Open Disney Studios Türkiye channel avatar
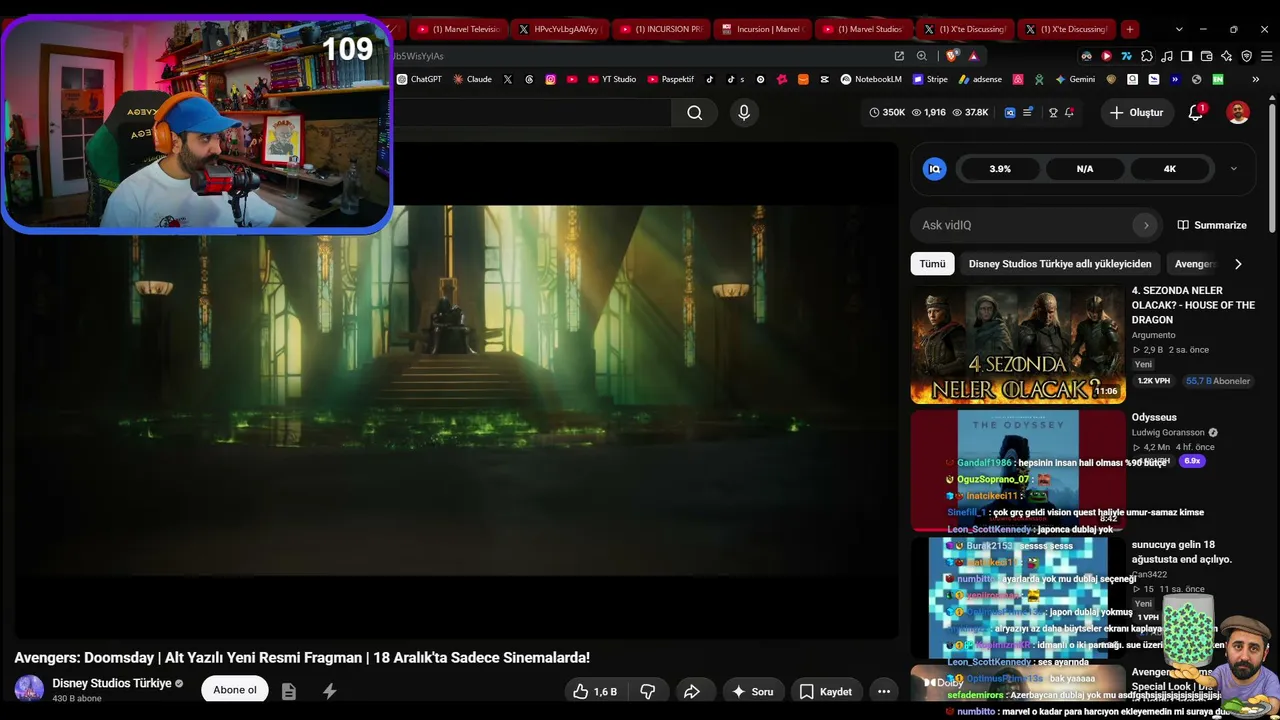The height and width of the screenshot is (720, 1280). point(29,689)
